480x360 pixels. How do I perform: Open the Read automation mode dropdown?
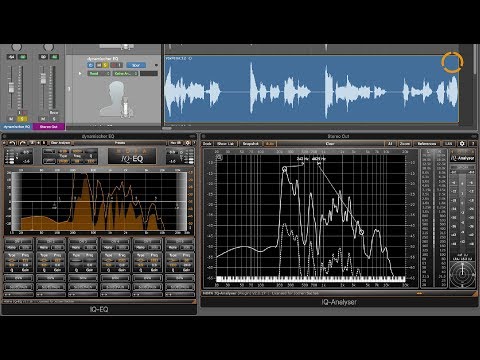click(x=99, y=73)
